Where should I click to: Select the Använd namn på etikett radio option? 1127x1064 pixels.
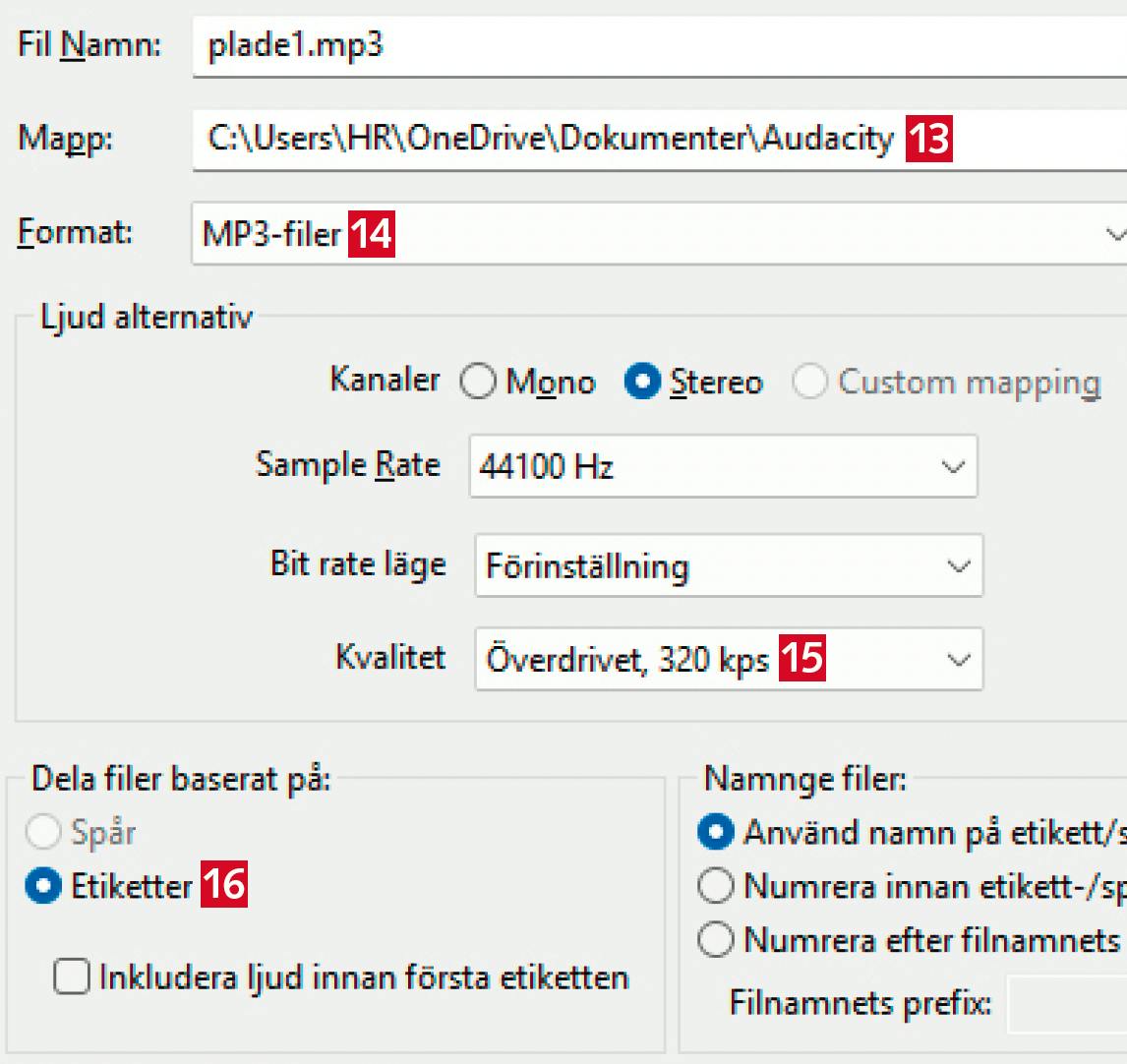coord(716,833)
